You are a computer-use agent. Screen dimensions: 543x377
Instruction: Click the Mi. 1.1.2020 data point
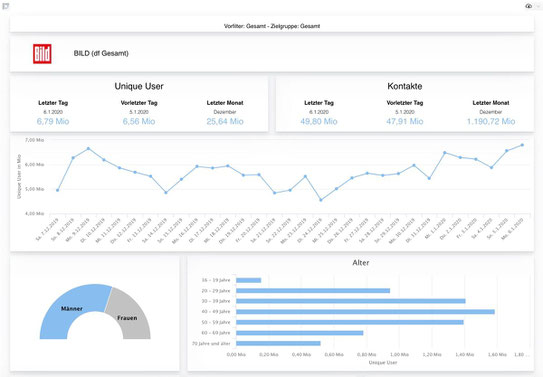coord(445,153)
